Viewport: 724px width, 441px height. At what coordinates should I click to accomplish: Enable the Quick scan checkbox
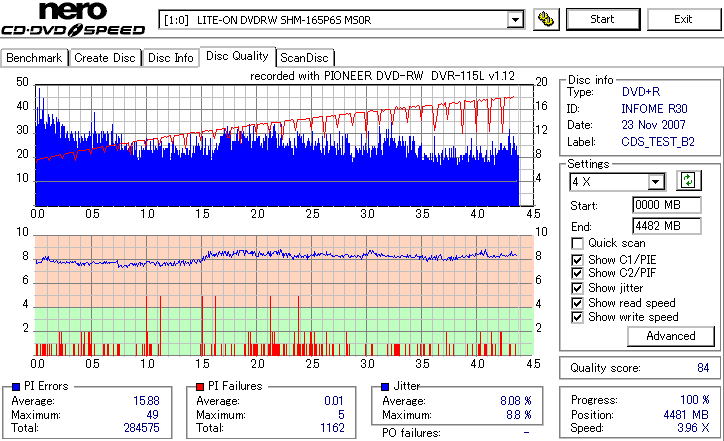(x=577, y=243)
